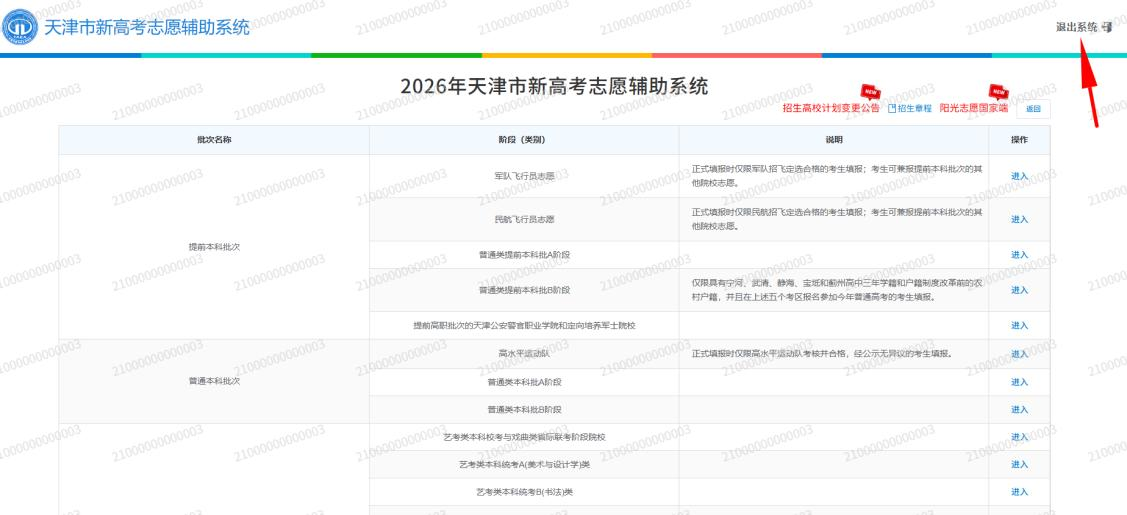Click the 民航飞行员志愿 stage cell
The width and height of the screenshot is (1127, 515).
pyautogui.click(x=524, y=219)
